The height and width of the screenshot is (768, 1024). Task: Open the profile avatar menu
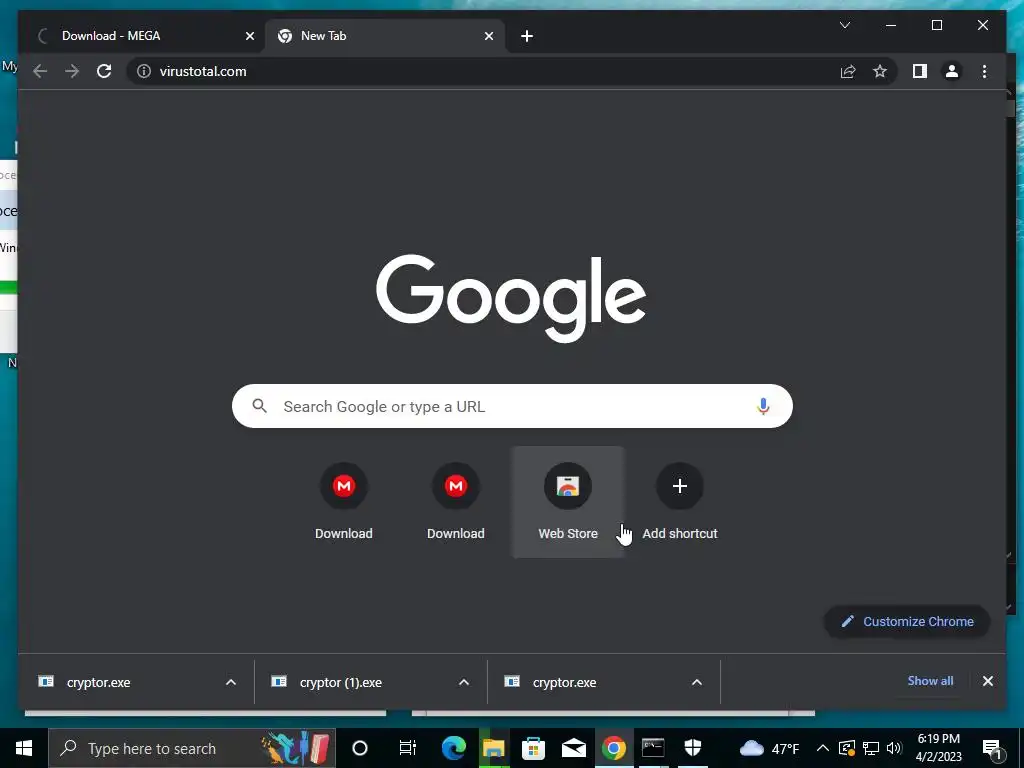pyautogui.click(x=952, y=71)
